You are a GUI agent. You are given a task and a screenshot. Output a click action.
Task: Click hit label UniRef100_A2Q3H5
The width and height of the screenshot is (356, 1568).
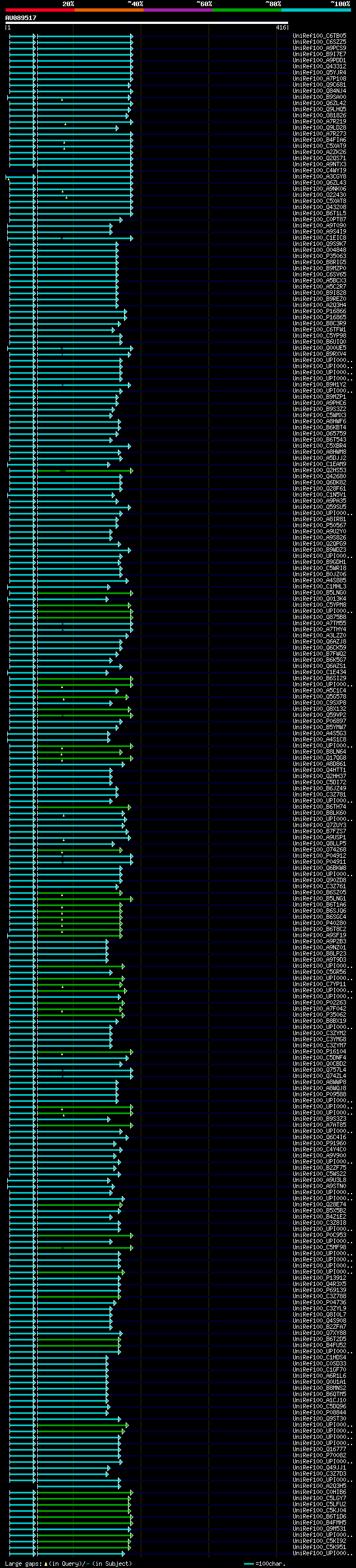[x=319, y=1486]
